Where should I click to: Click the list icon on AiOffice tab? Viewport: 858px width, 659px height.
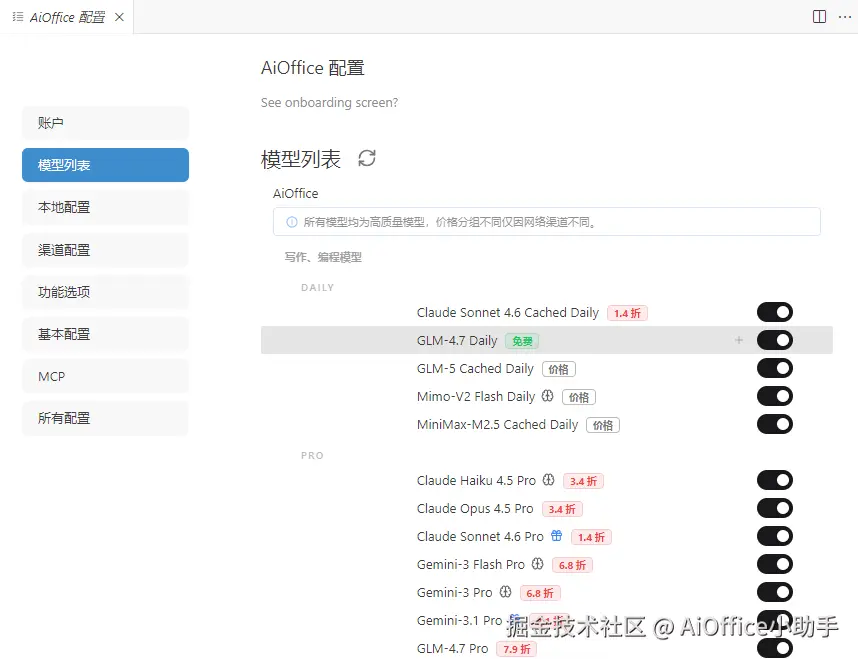tap(18, 17)
